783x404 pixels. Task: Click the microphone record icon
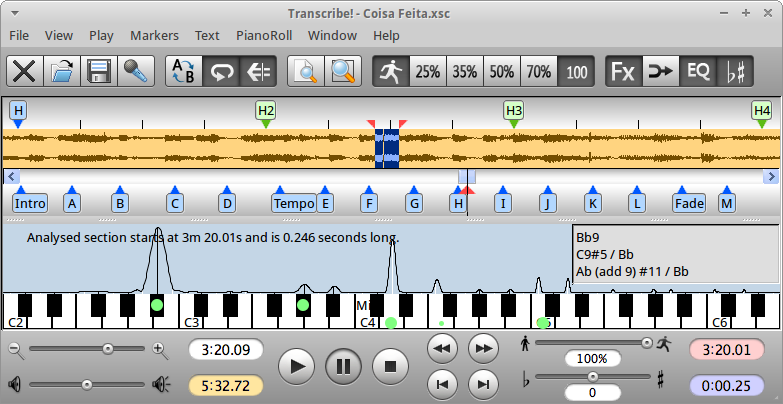(136, 72)
